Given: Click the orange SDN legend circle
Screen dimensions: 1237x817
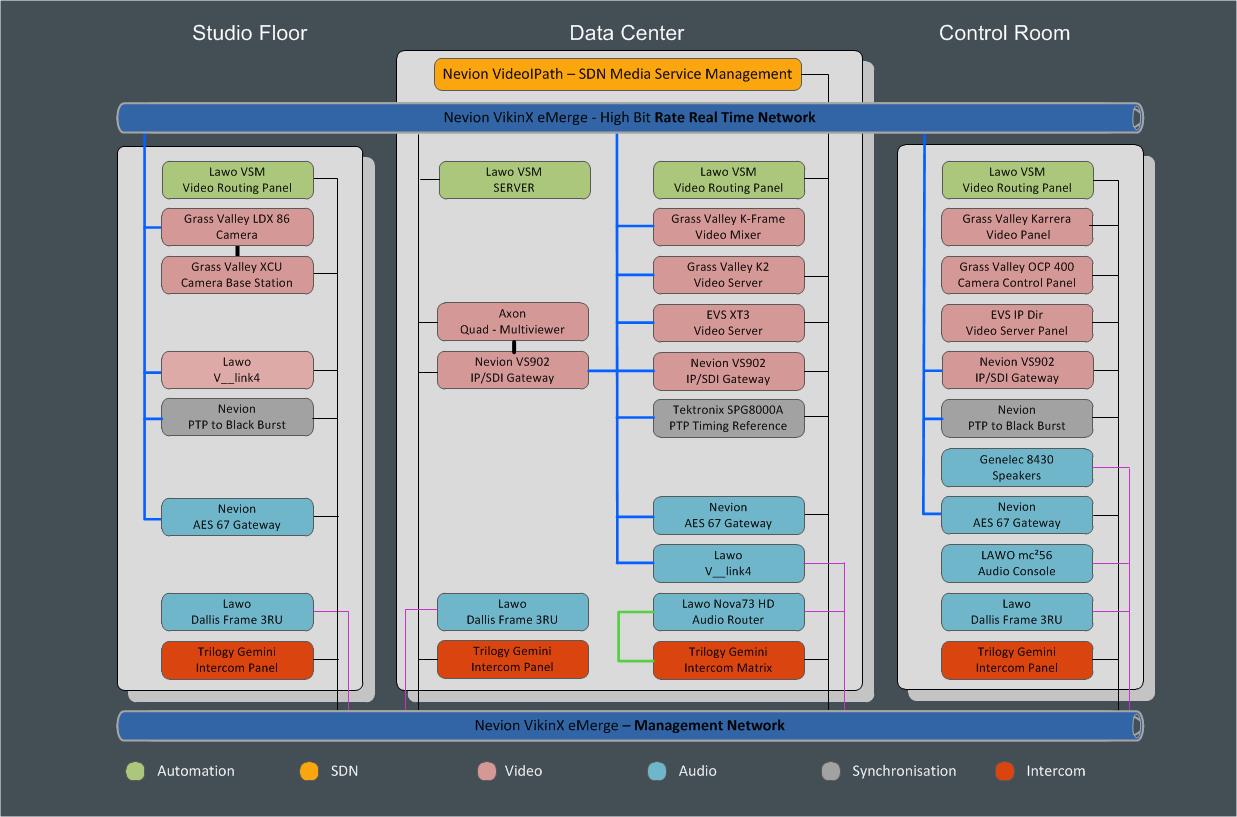Looking at the screenshot, I should (x=309, y=771).
